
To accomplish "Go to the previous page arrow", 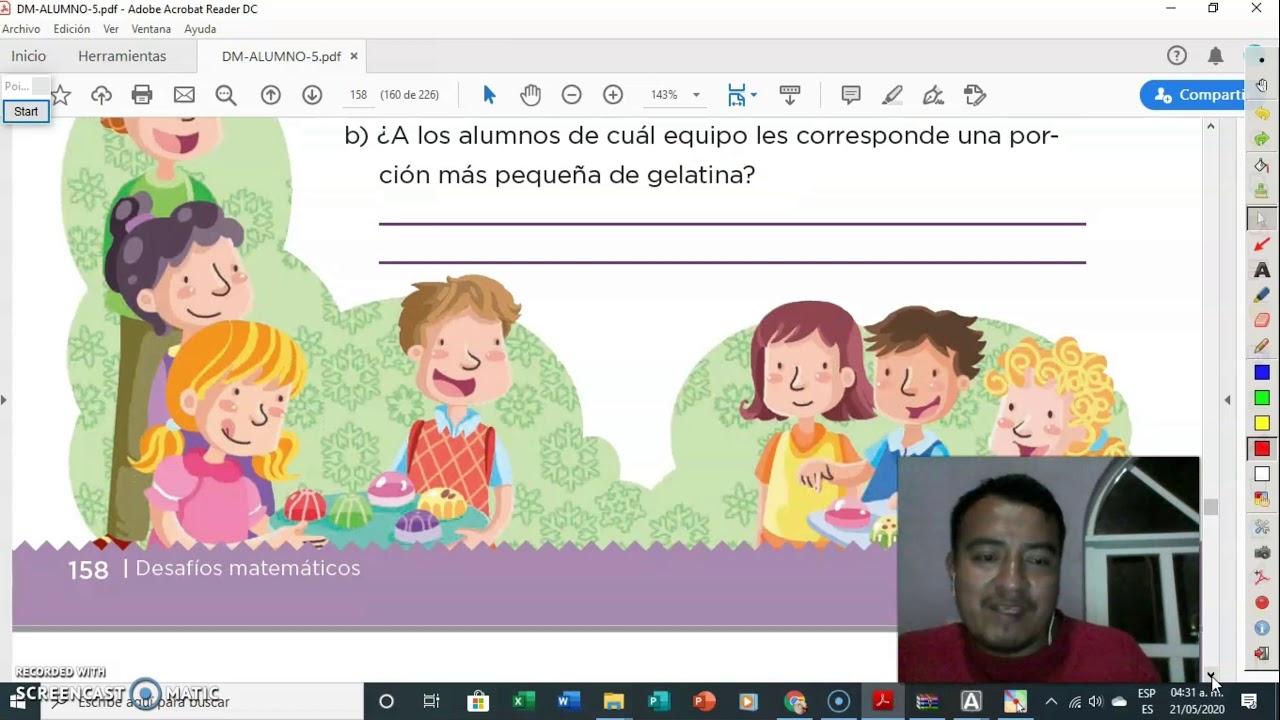I will 270,95.
